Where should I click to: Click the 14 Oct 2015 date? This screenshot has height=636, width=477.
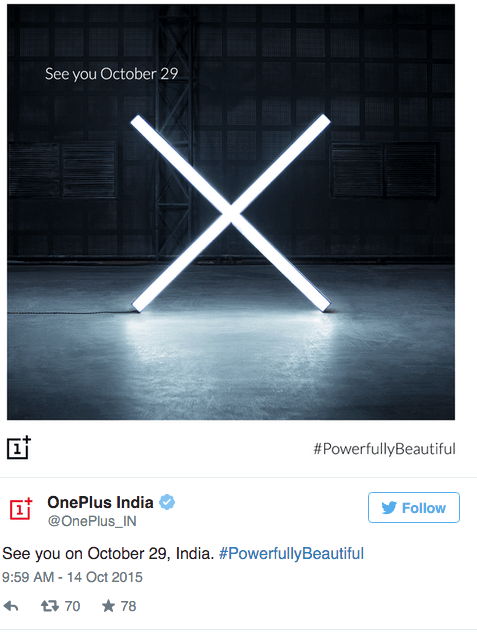coord(105,577)
